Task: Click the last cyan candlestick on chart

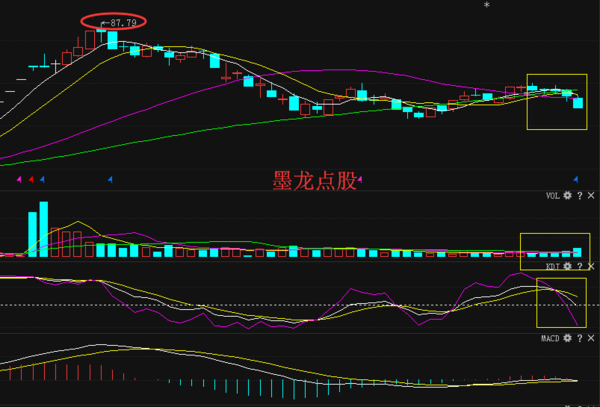Action: click(x=578, y=102)
